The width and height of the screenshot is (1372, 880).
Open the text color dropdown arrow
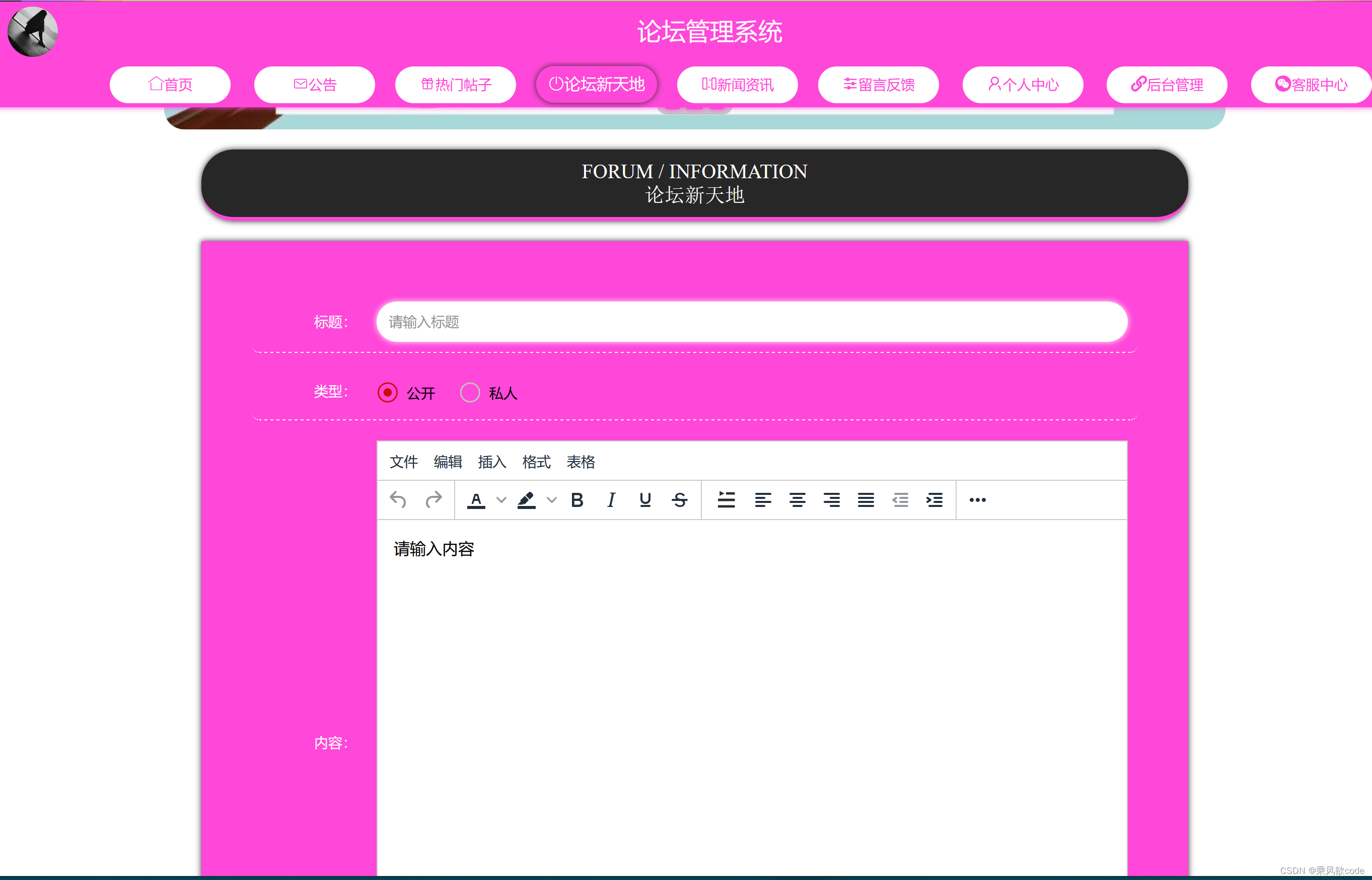[x=501, y=500]
